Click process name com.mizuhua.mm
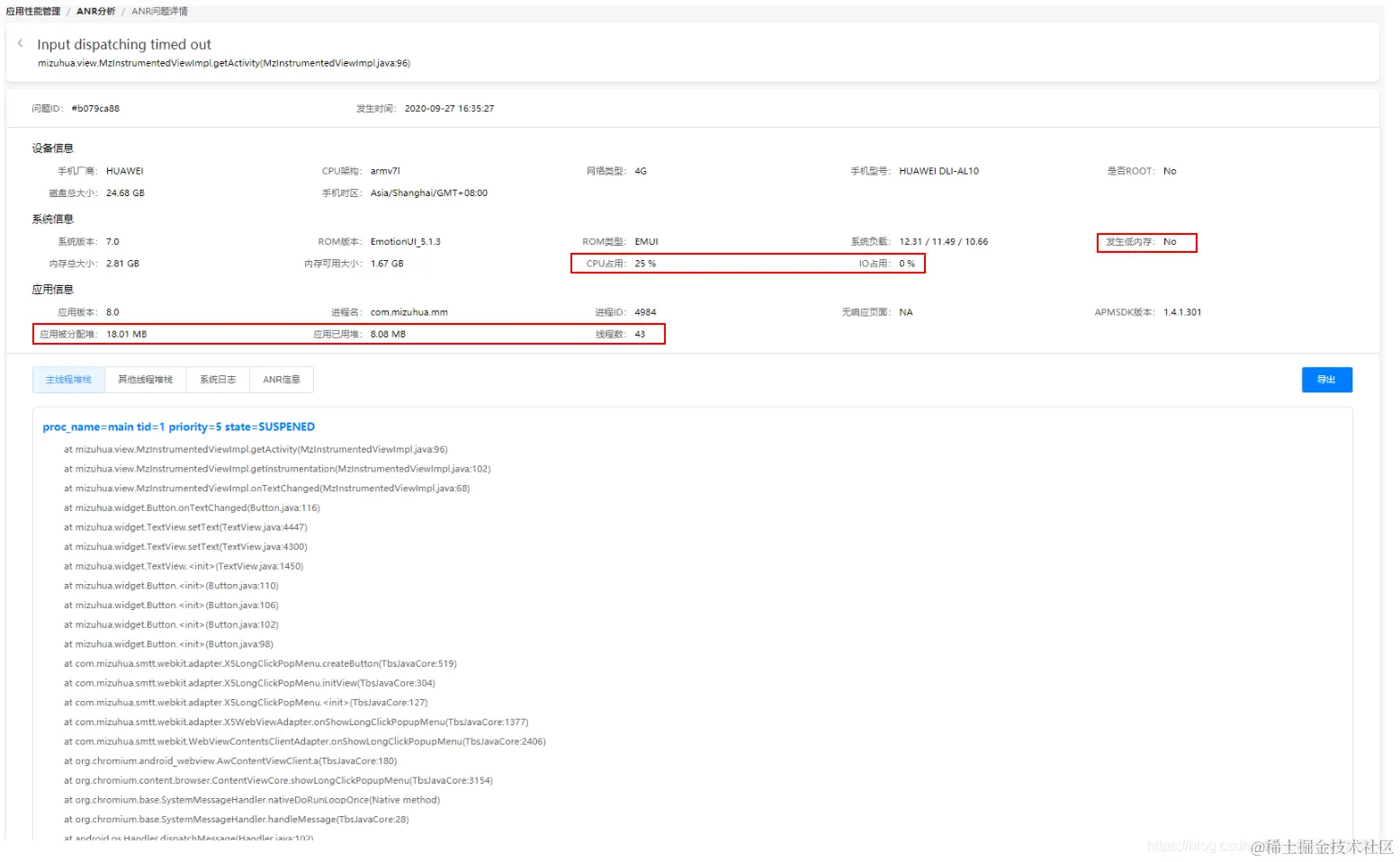This screenshot has width=1400, height=862. pos(409,312)
